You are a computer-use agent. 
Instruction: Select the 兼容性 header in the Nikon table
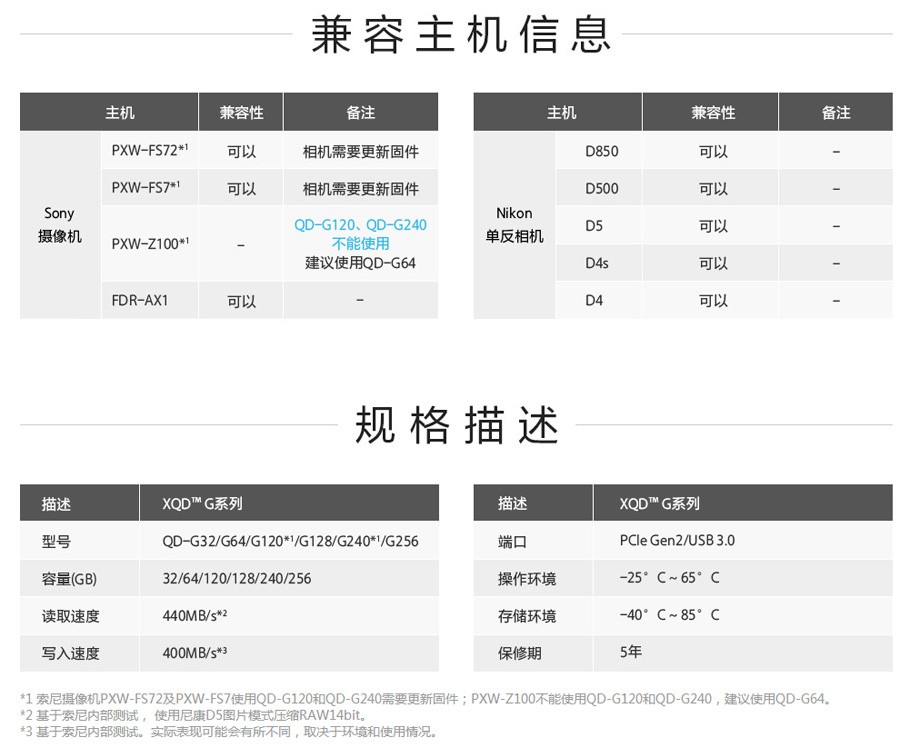713,113
